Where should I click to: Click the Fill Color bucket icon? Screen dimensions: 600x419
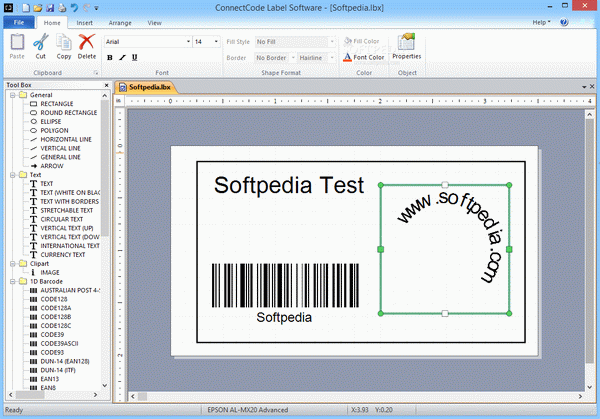348,41
